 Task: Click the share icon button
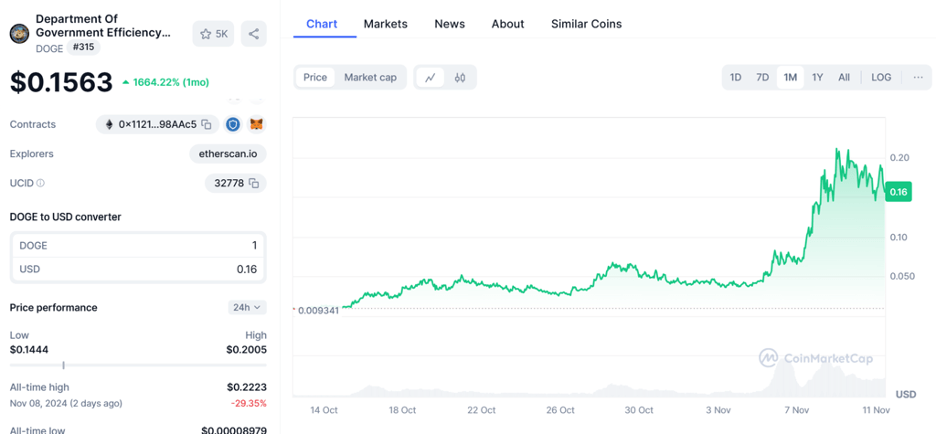(254, 34)
